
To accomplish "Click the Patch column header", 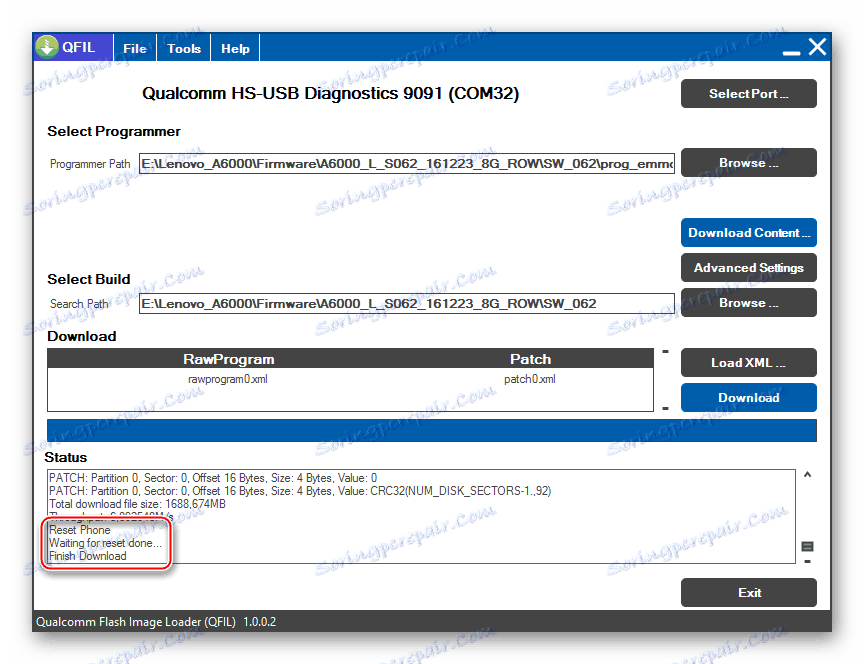I will click(530, 359).
